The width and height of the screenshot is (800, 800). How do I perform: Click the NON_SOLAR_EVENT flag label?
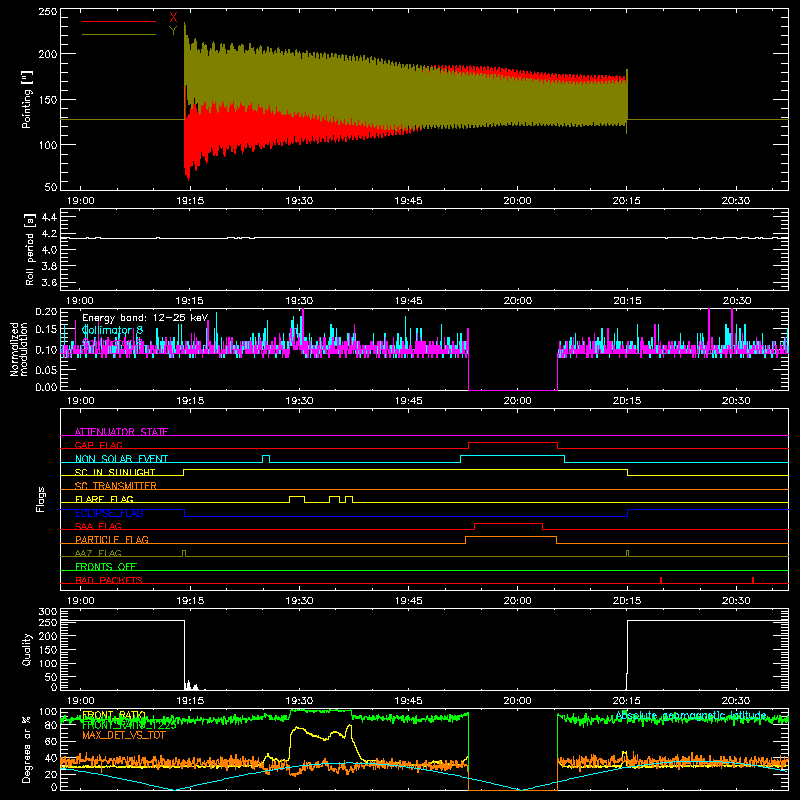(x=121, y=459)
